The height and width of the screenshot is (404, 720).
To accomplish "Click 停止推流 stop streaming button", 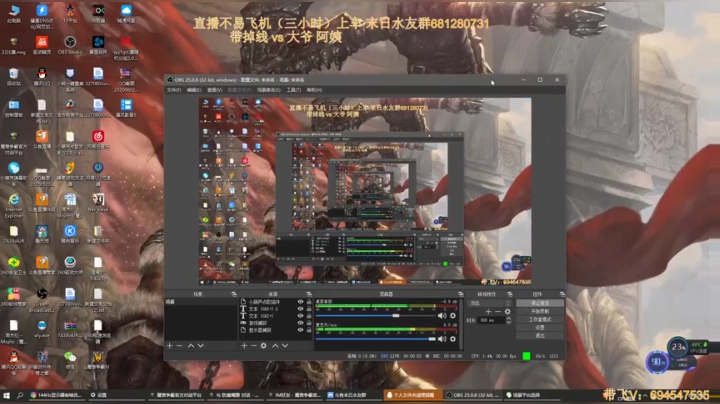I will click(540, 303).
